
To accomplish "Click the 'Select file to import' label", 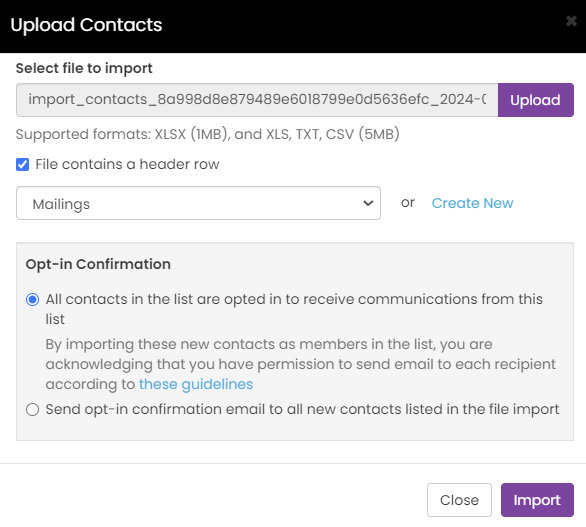I will 84,68.
